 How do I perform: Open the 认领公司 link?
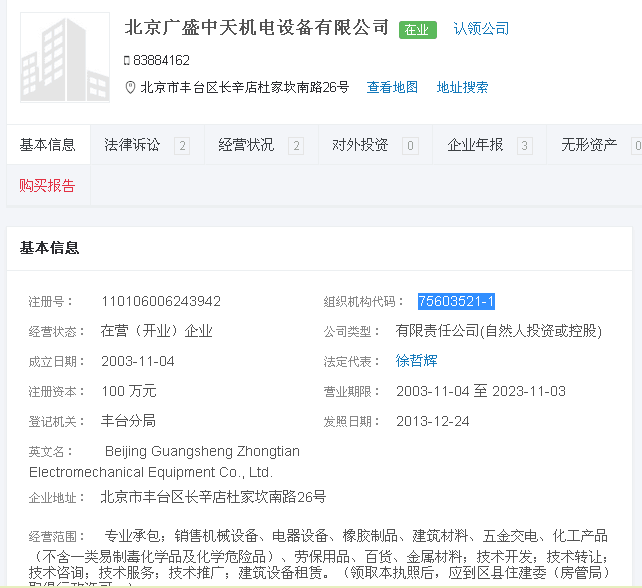pyautogui.click(x=481, y=29)
